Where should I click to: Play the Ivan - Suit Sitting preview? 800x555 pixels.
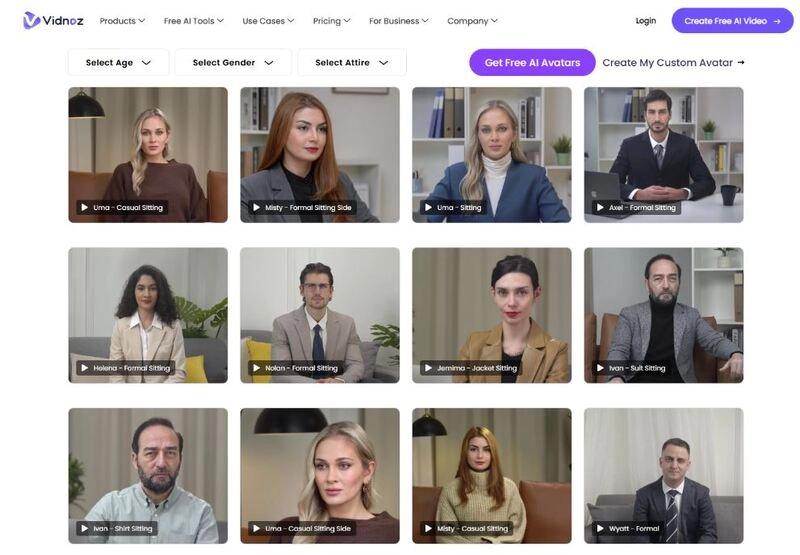[601, 368]
